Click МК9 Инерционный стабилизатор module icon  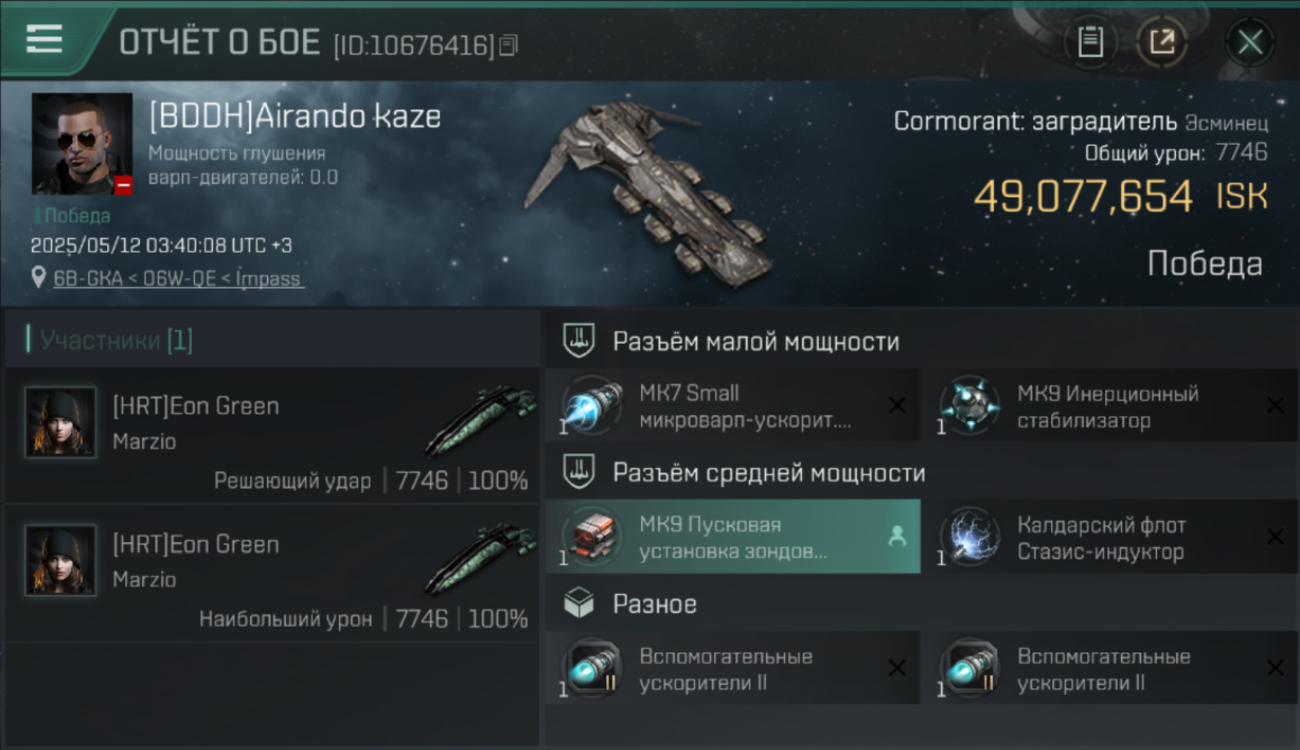[x=970, y=407]
